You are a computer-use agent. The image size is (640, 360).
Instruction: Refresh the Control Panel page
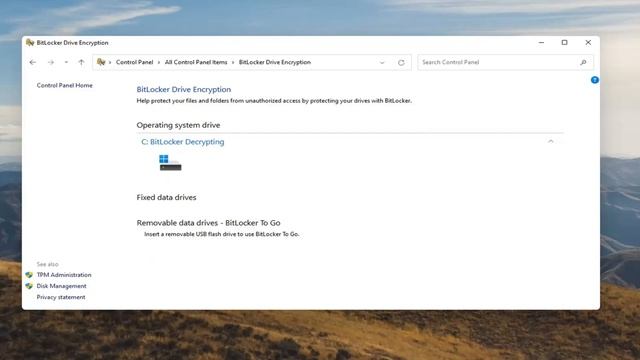(401, 62)
